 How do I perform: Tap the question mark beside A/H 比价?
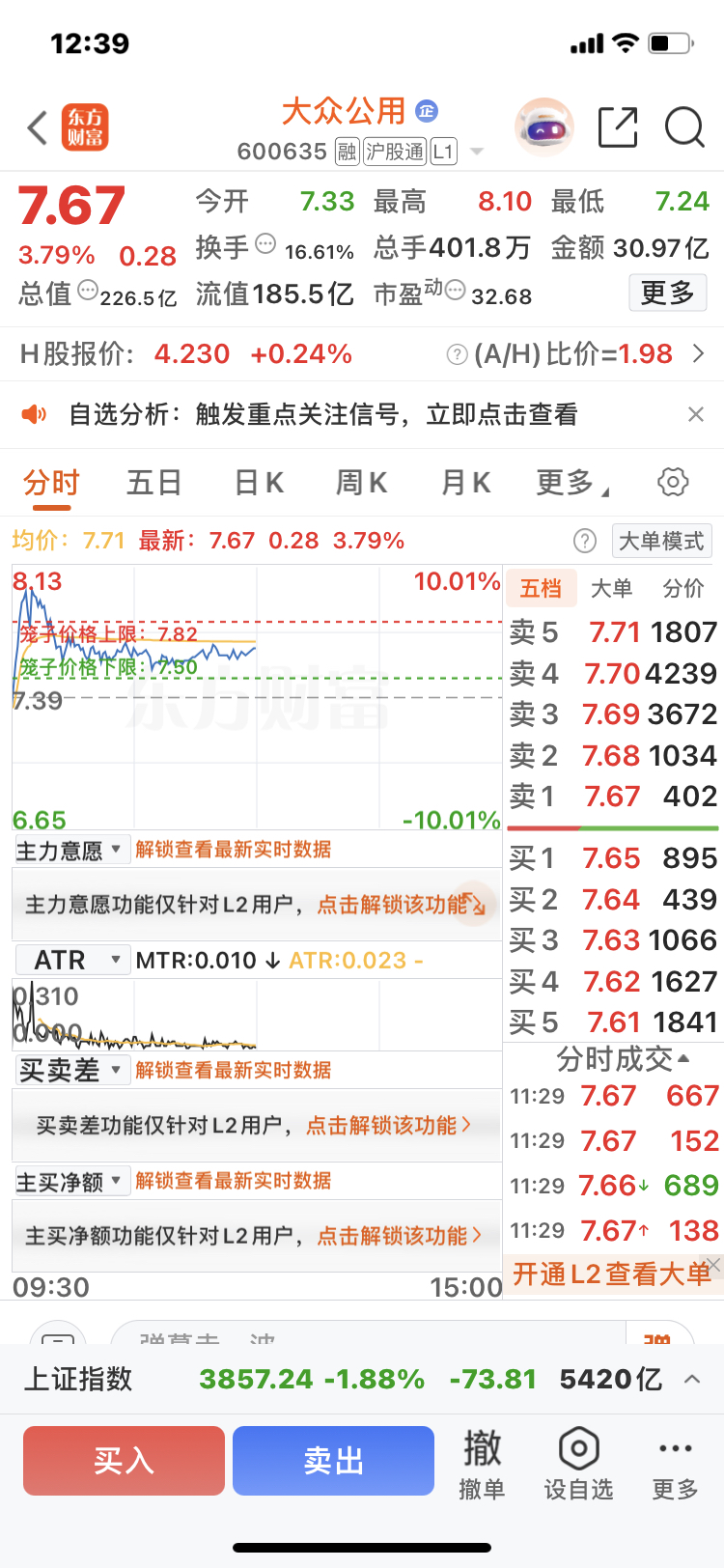(x=458, y=354)
